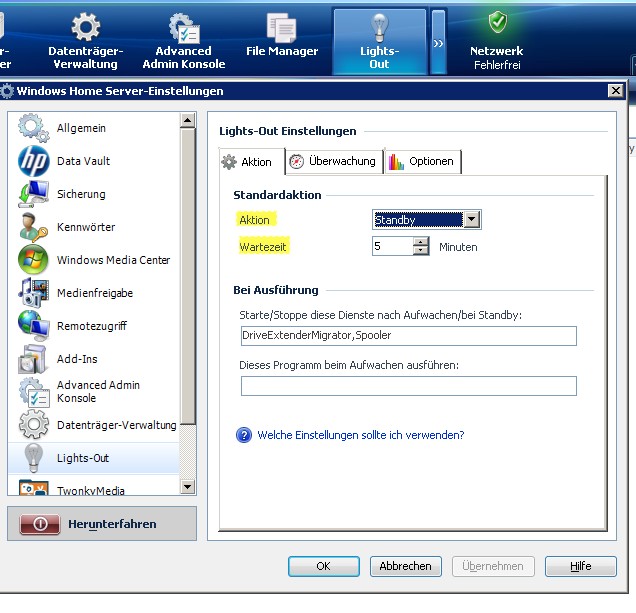Expand more toolbar tabs with double chevron
Image resolution: width=636 pixels, height=613 pixels.
438,43
